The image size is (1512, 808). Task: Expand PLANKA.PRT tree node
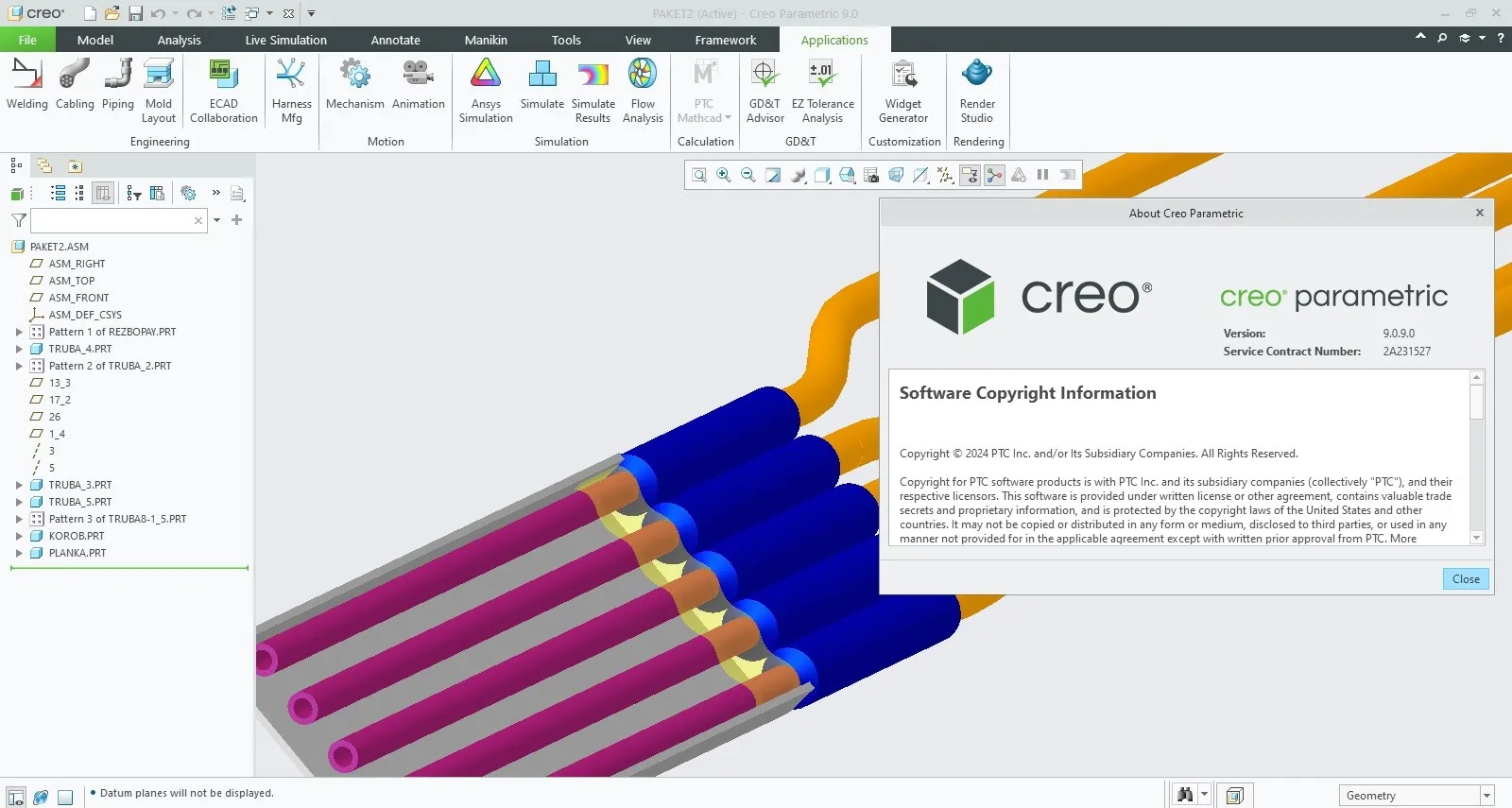point(19,553)
